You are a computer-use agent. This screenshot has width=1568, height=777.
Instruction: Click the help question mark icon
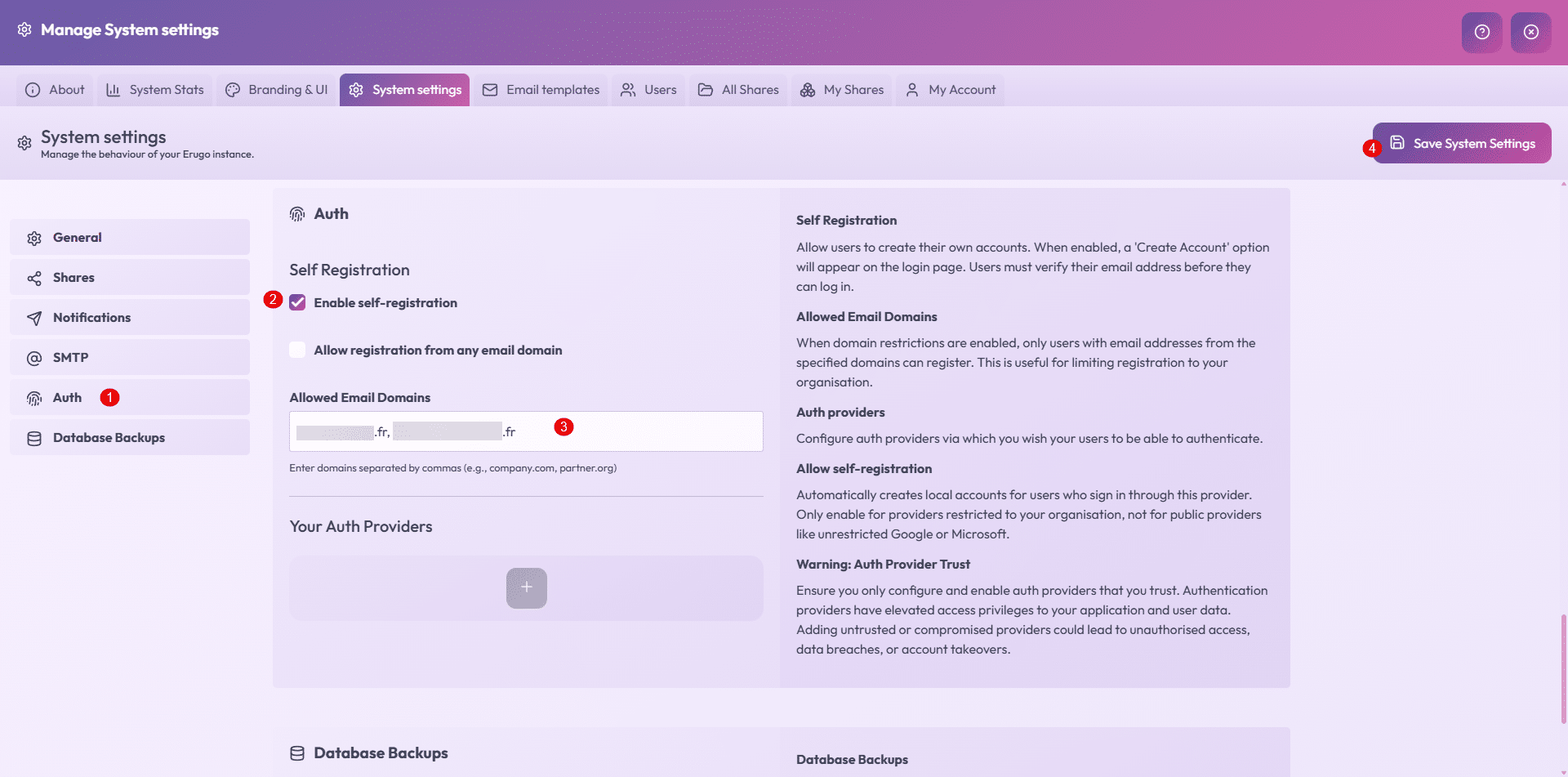point(1481,32)
